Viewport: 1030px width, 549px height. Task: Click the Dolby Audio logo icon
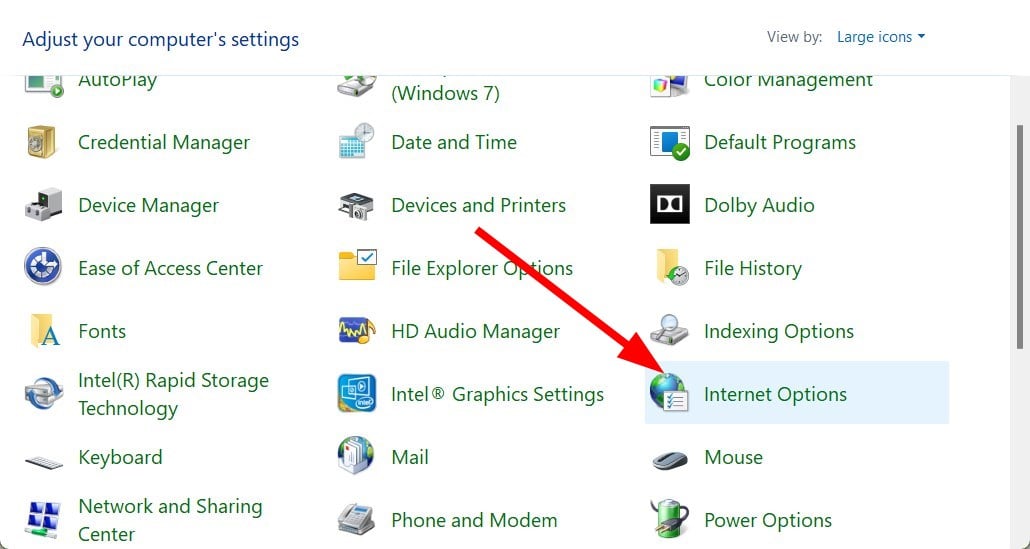click(669, 204)
